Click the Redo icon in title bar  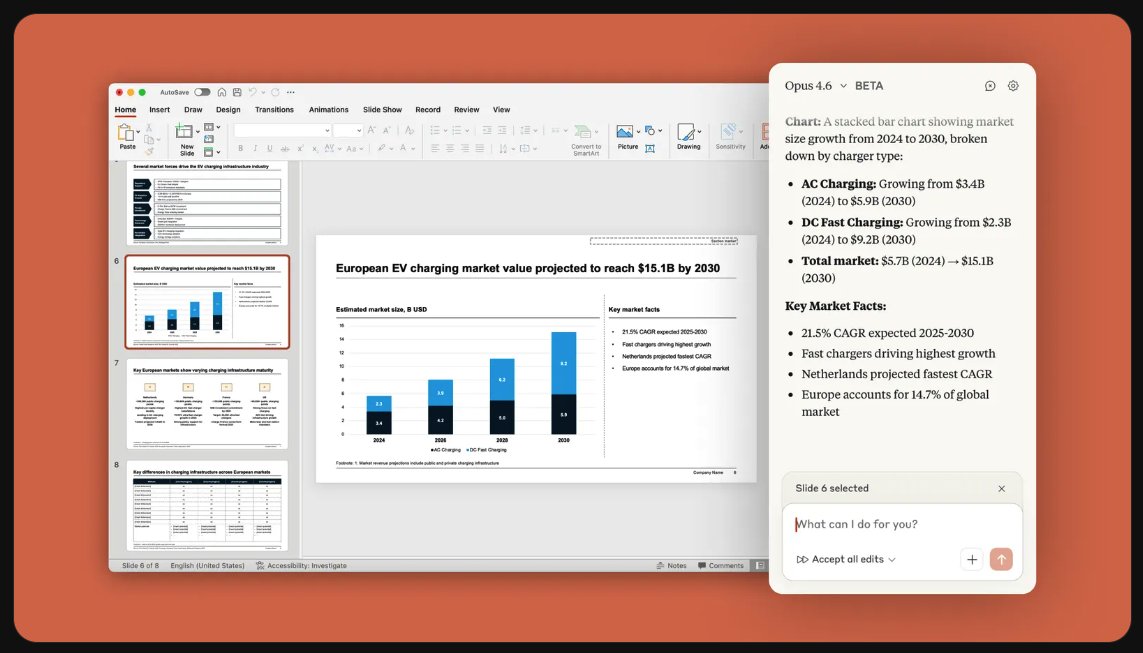click(x=276, y=93)
